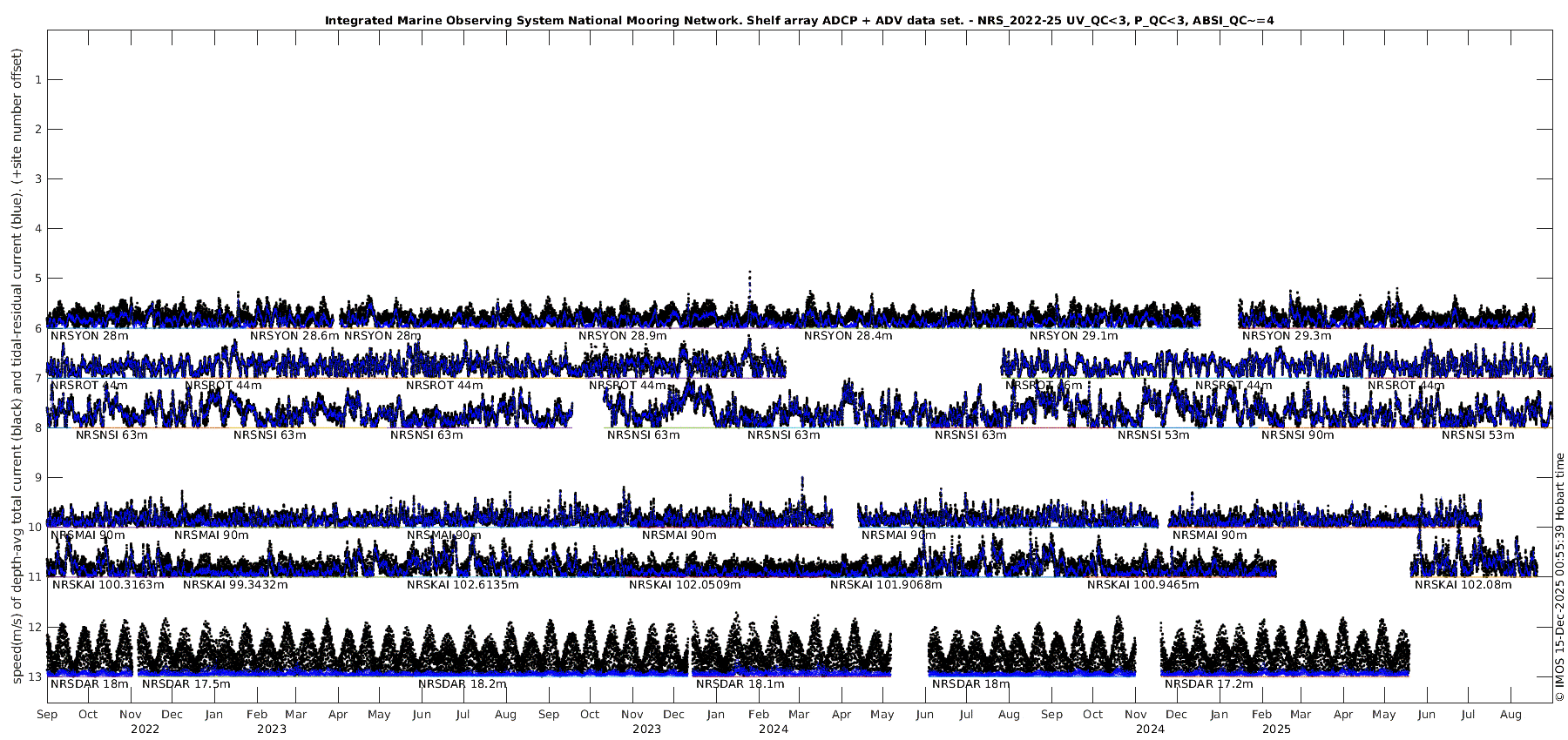Click the NRSYON 28.4m mooring label
Screen dimensions: 1568x740
click(848, 336)
